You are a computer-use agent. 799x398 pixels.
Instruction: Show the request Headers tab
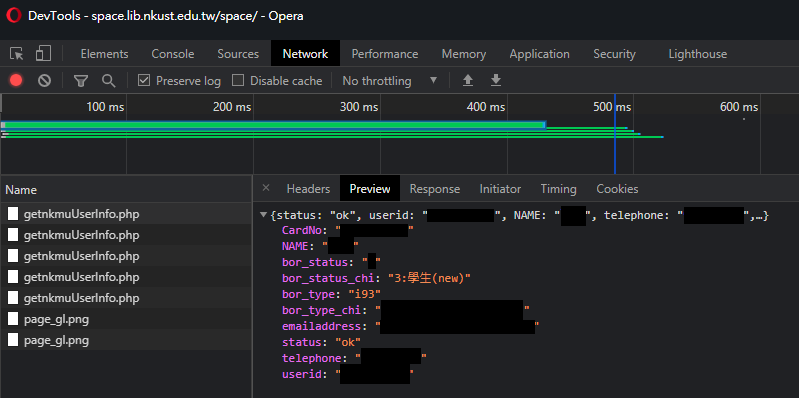click(x=308, y=189)
